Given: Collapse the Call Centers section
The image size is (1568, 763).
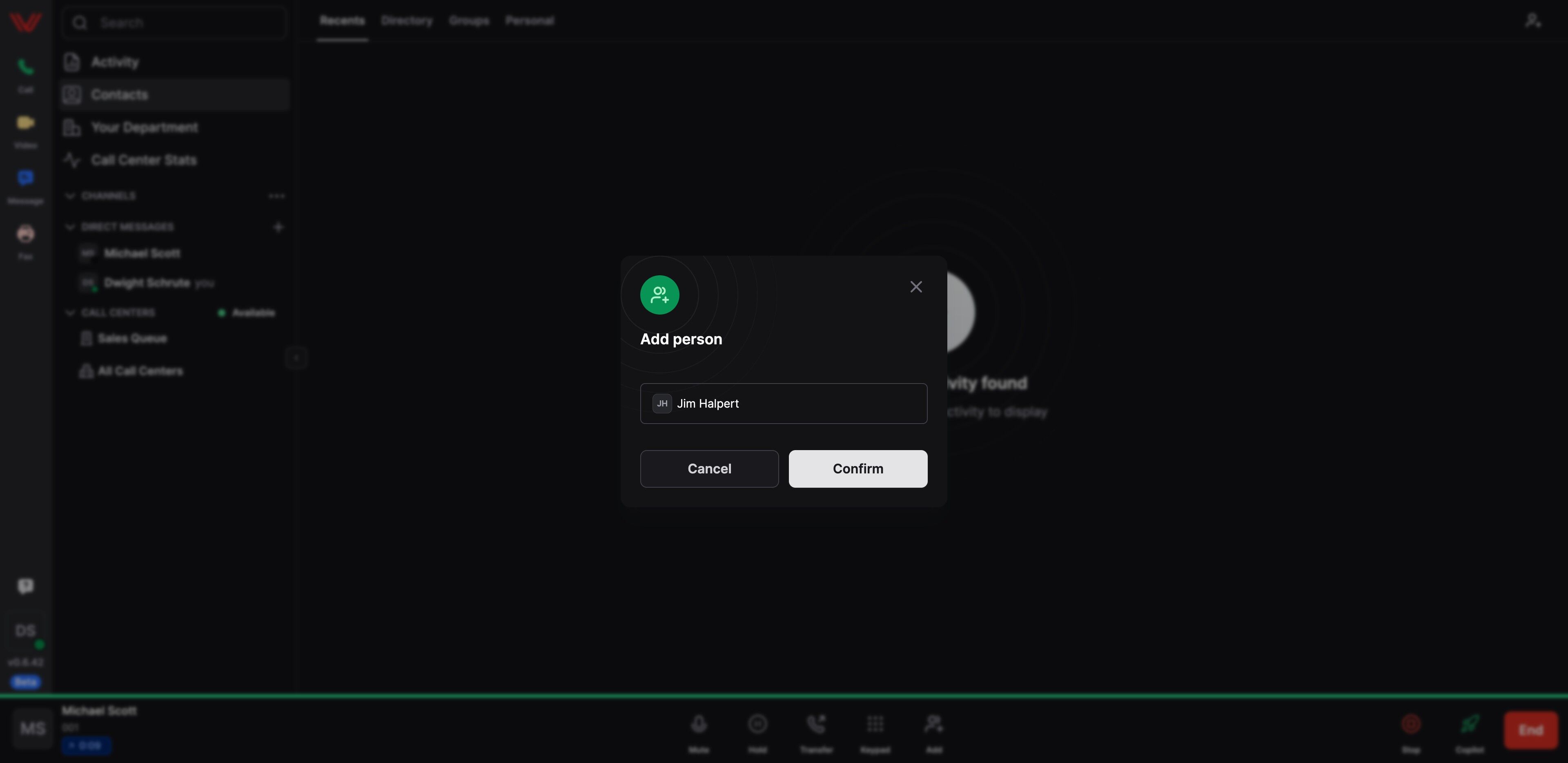Looking at the screenshot, I should coord(70,313).
